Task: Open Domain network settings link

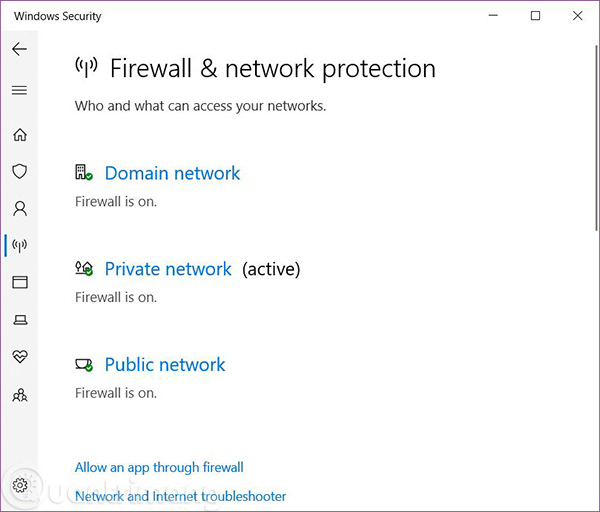Action: (x=172, y=173)
